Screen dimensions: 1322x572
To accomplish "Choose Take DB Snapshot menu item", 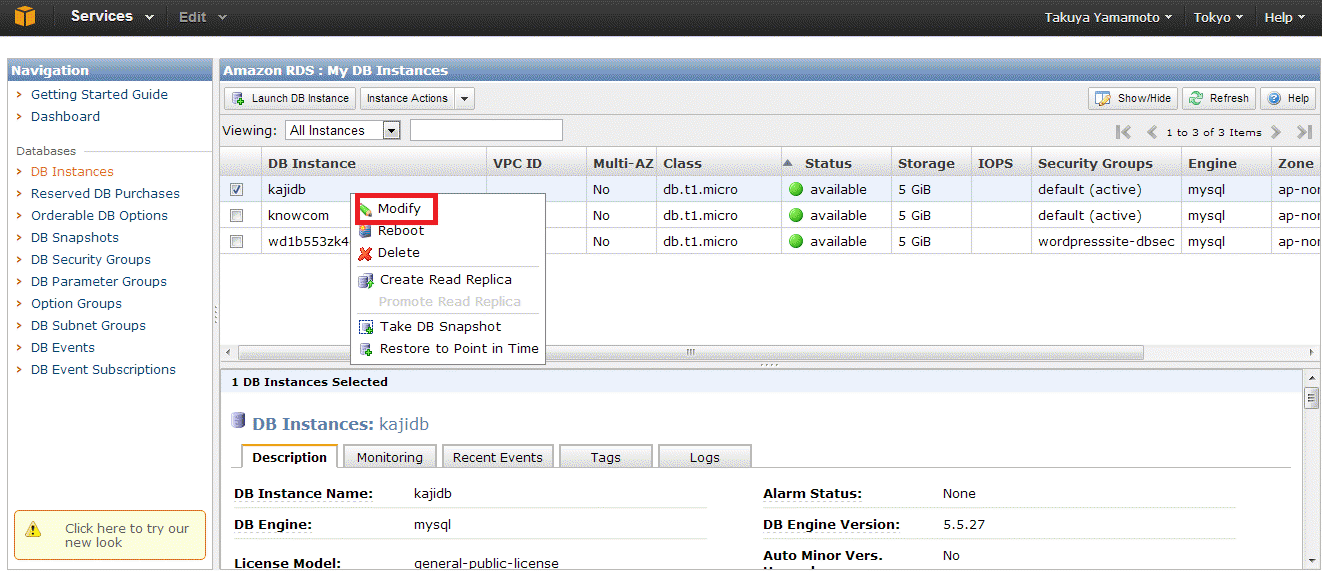I will 441,327.
